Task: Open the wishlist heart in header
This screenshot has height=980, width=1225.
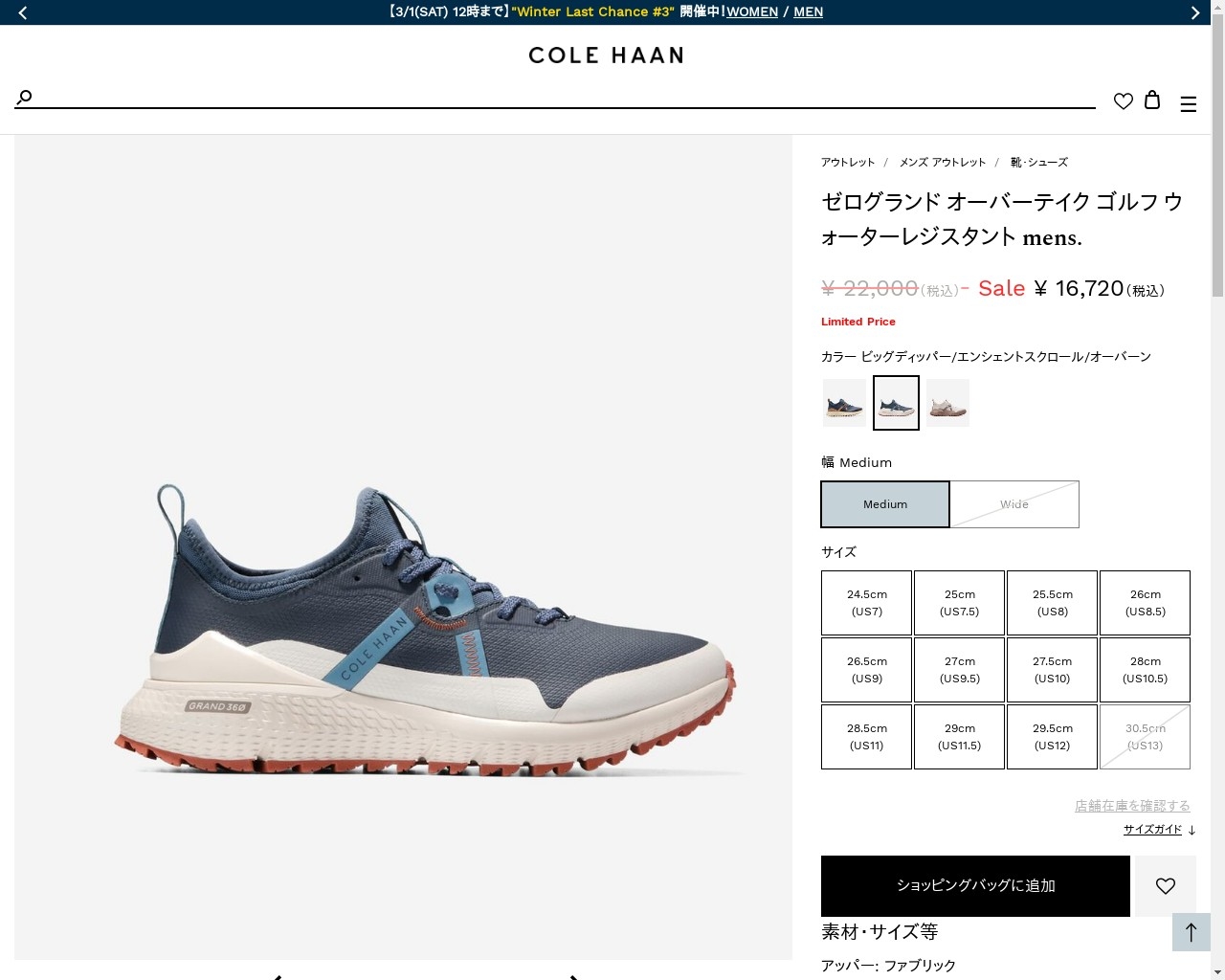Action: (1124, 100)
